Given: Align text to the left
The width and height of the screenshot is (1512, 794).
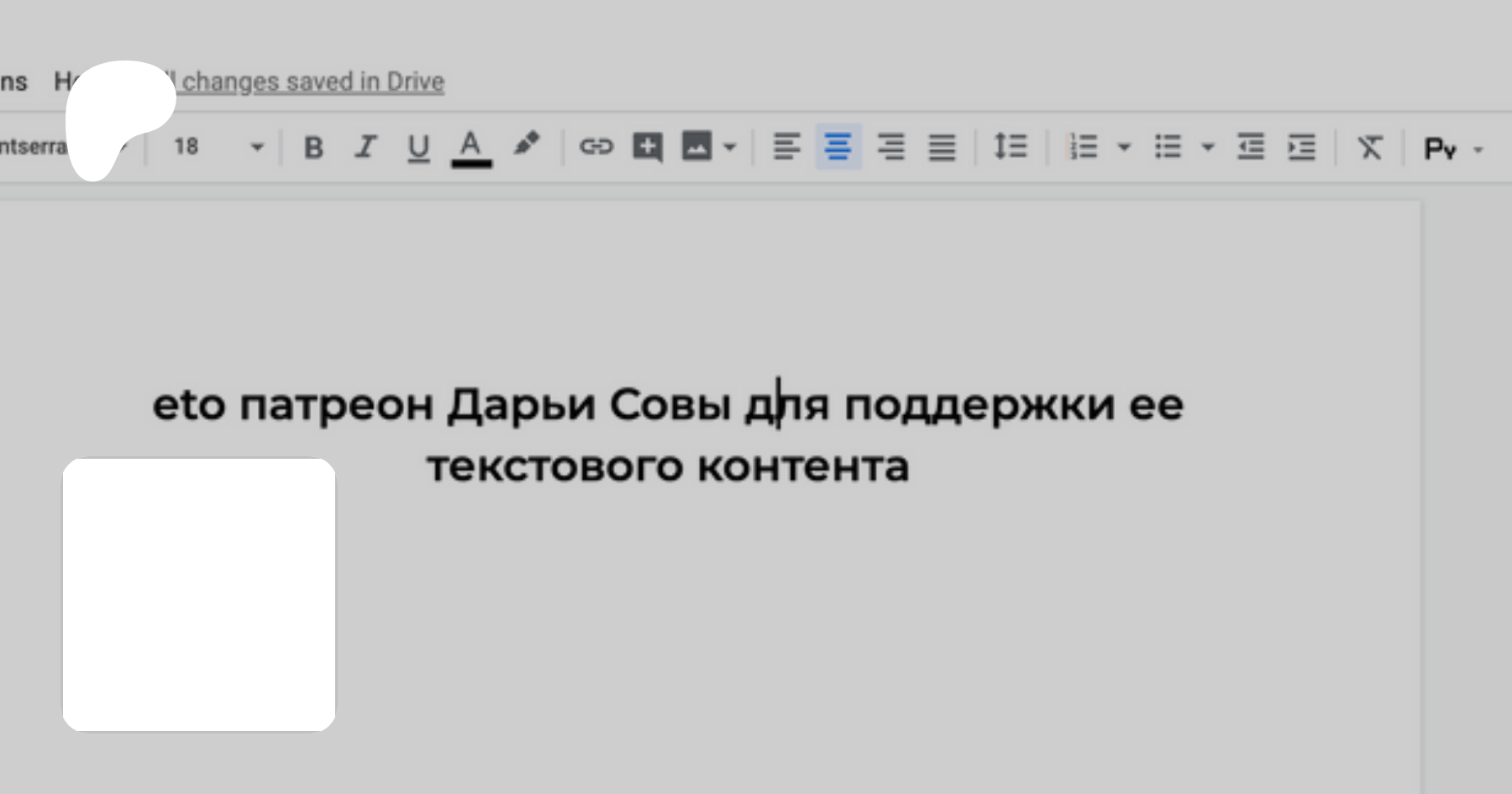Looking at the screenshot, I should (786, 147).
